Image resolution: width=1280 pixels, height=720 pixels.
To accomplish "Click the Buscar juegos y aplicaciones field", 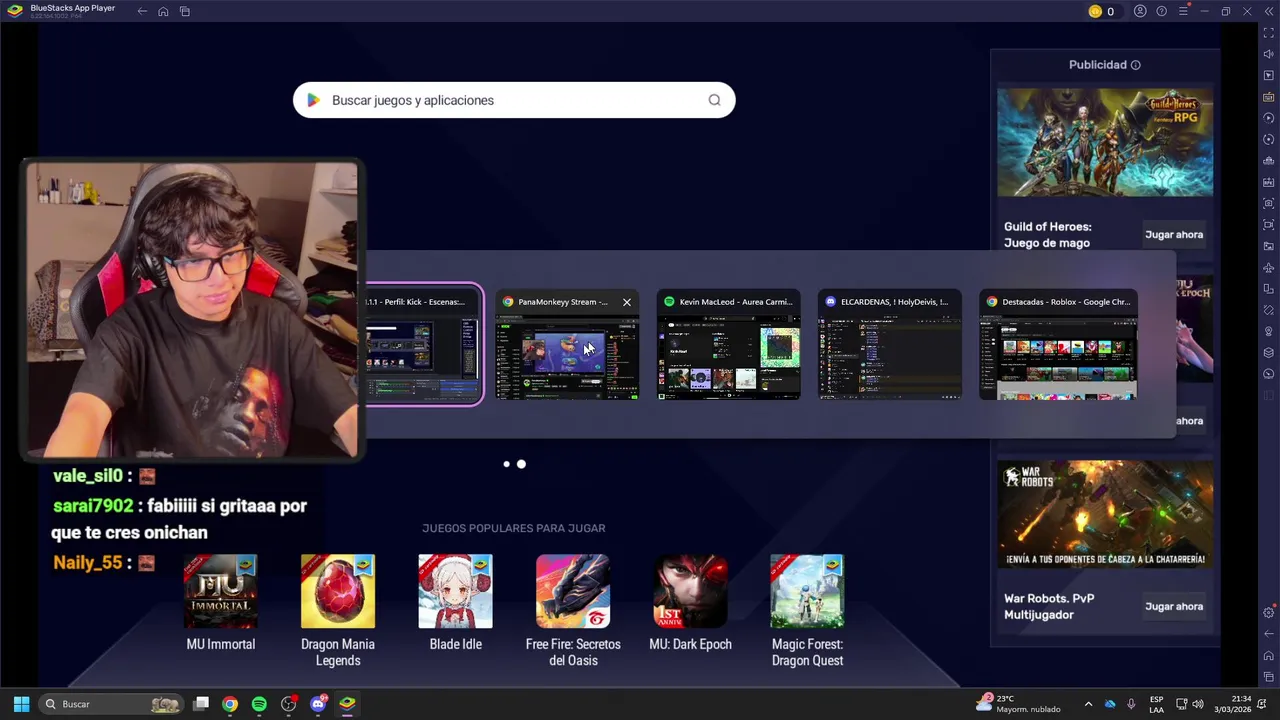I will pyautogui.click(x=514, y=100).
